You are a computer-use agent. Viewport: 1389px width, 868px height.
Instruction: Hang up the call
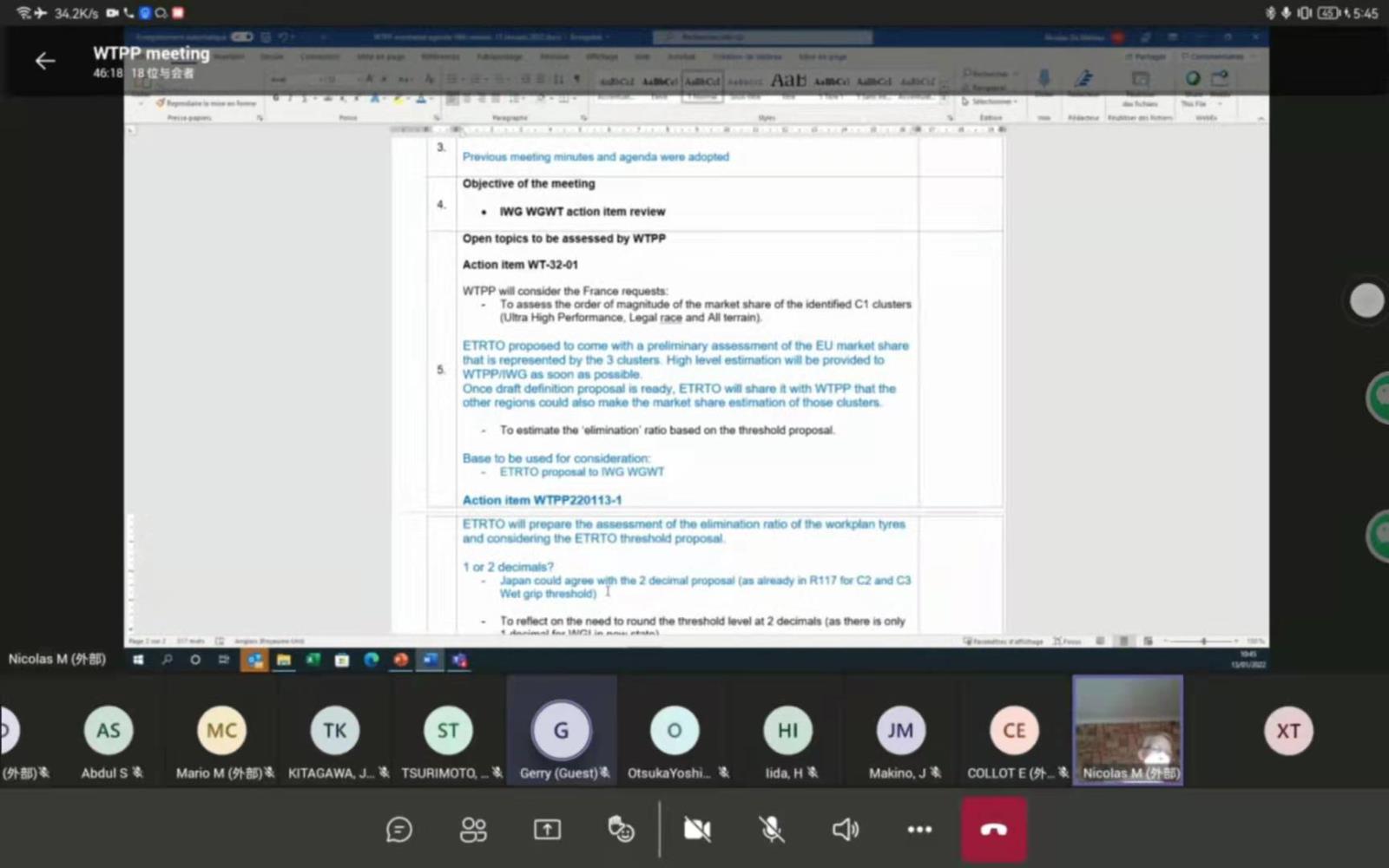point(993,830)
